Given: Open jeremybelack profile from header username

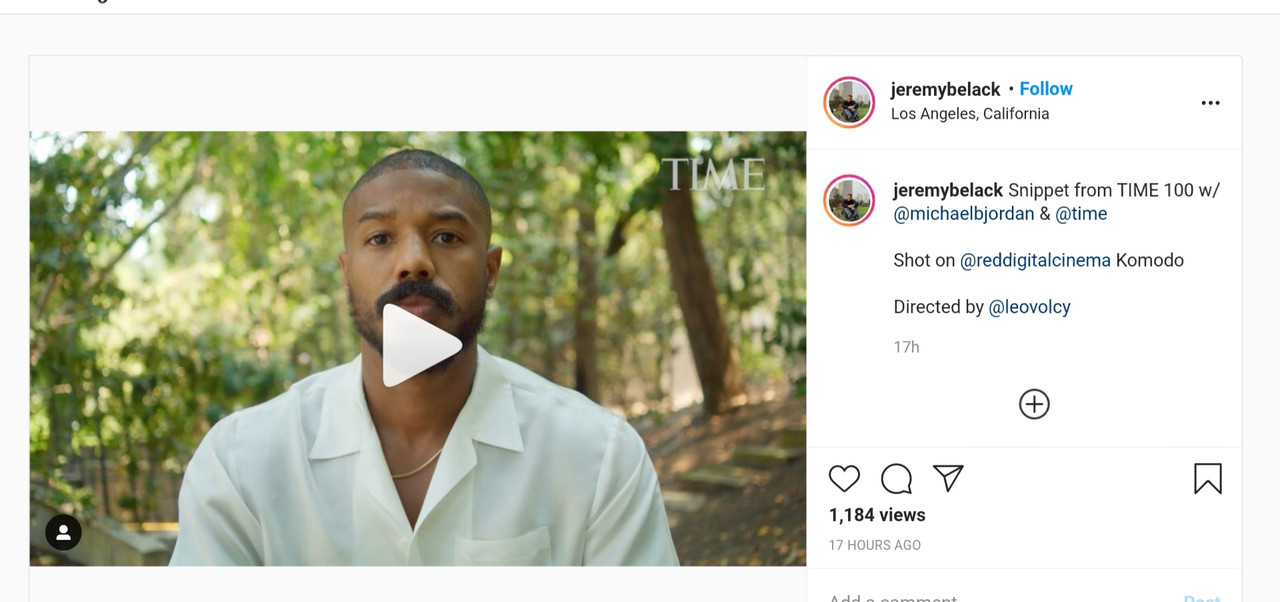Looking at the screenshot, I should coord(945,90).
